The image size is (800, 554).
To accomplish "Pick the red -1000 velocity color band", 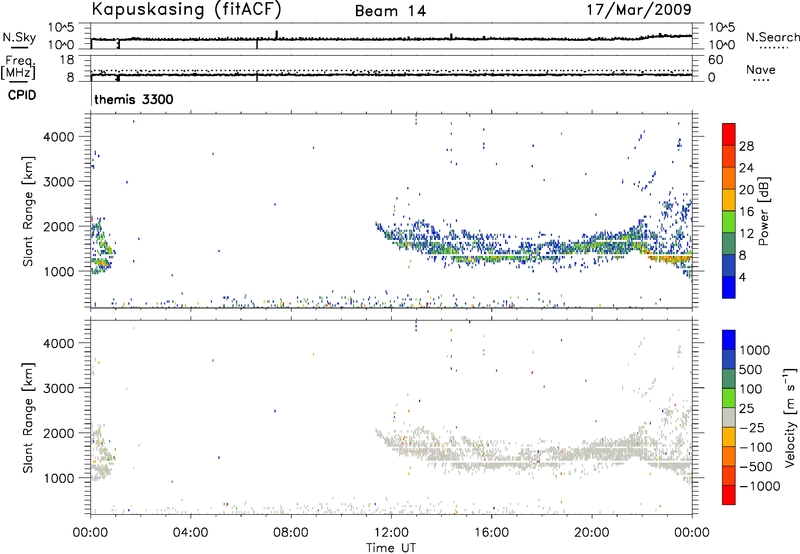I will 729,495.
